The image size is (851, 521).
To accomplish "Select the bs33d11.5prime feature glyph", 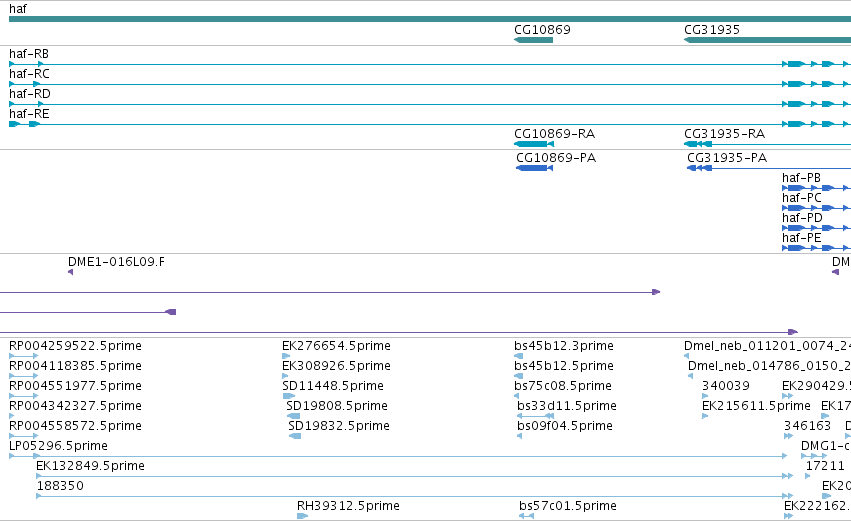I will pos(535,416).
